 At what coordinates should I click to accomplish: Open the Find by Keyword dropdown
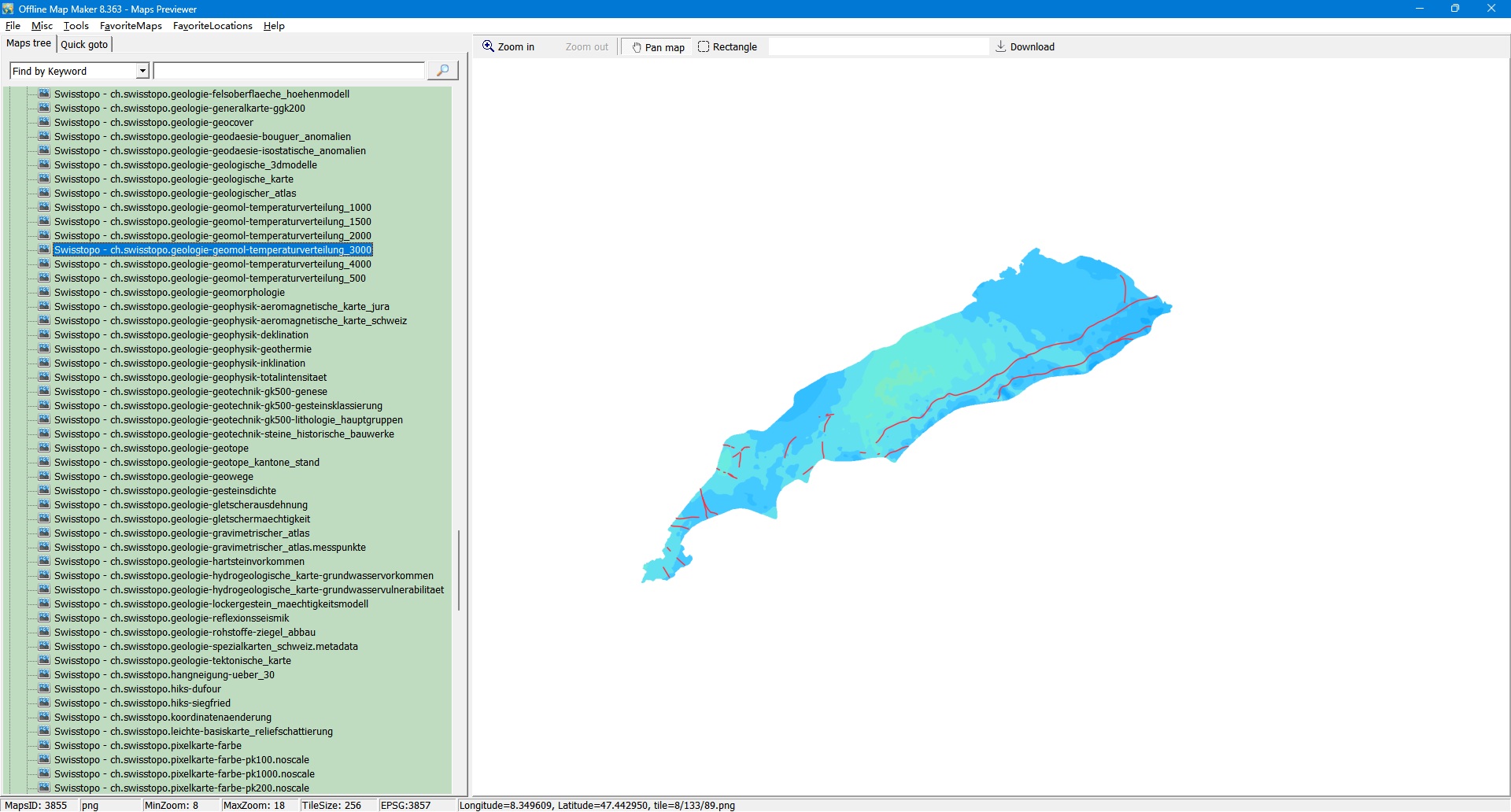[x=142, y=71]
